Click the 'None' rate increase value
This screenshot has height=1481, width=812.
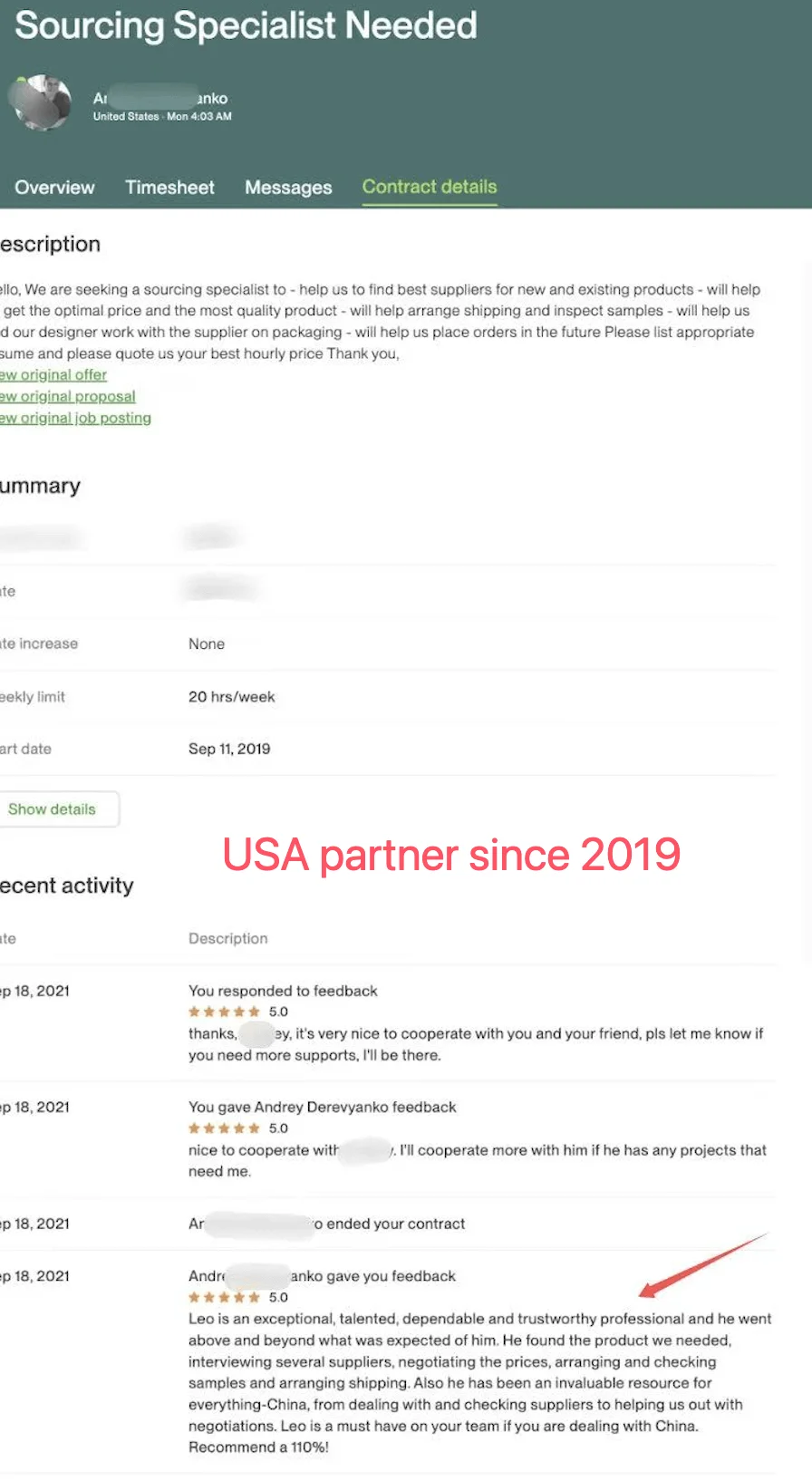(207, 644)
